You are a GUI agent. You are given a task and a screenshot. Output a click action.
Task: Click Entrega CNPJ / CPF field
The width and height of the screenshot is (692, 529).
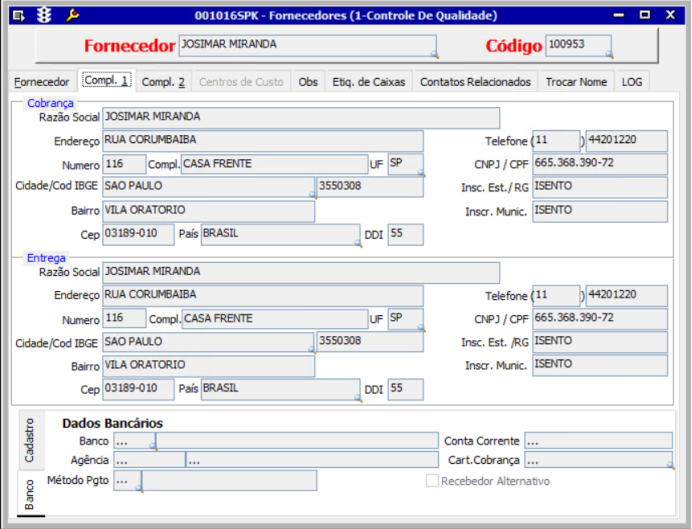point(600,319)
